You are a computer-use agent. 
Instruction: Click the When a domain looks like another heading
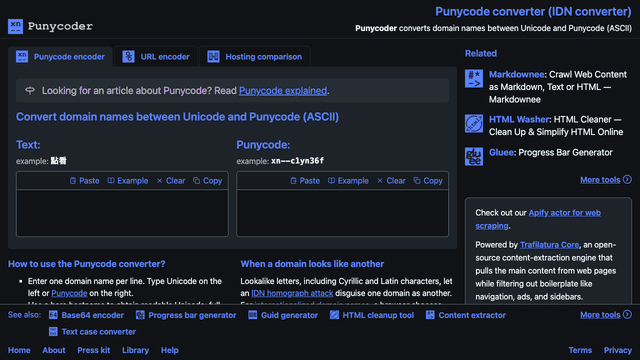point(312,264)
